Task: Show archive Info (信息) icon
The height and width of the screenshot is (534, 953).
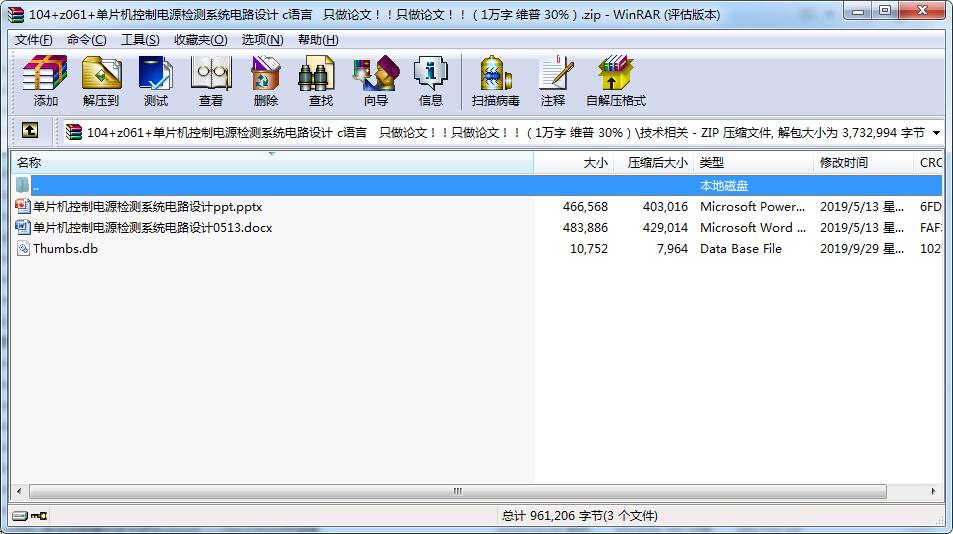Action: pyautogui.click(x=430, y=73)
